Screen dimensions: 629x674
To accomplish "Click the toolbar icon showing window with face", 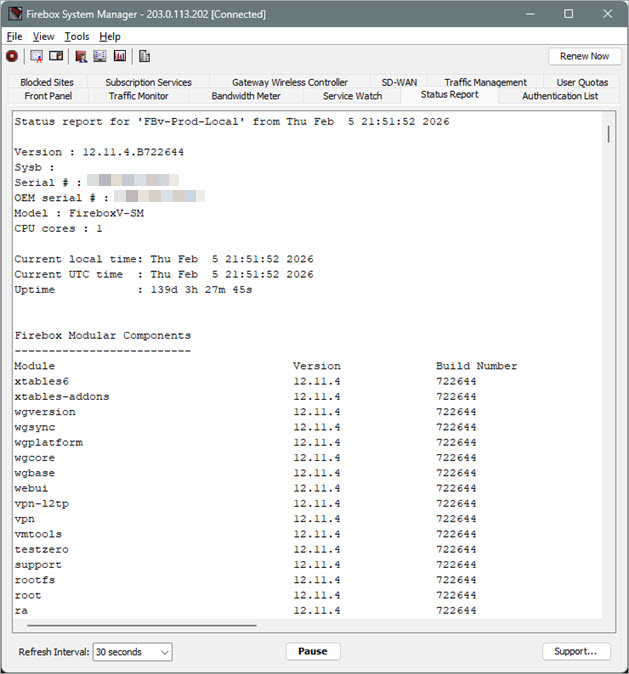I will coord(56,56).
